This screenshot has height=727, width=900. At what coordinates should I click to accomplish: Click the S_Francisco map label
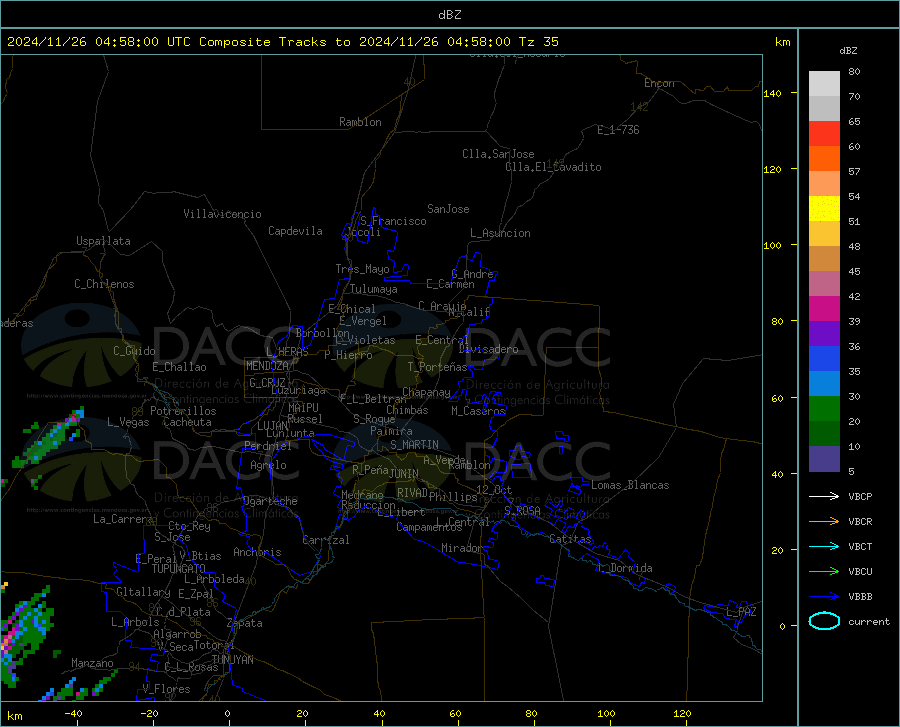(393, 221)
